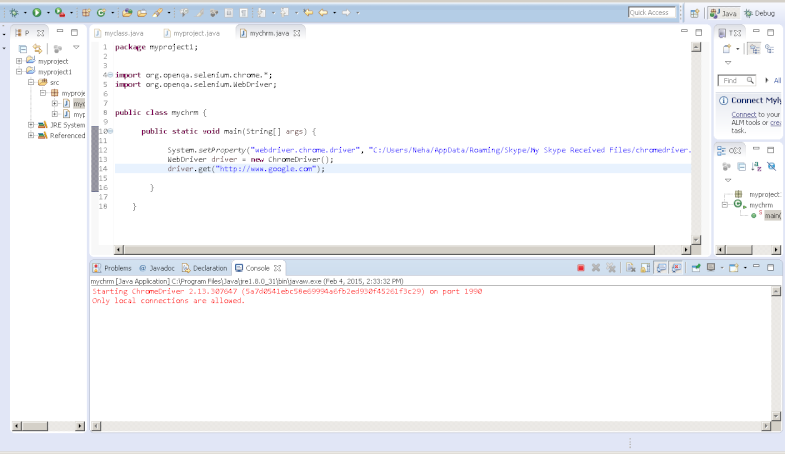Click the Forward navigation arrow
The width and height of the screenshot is (800, 475).
346,12
